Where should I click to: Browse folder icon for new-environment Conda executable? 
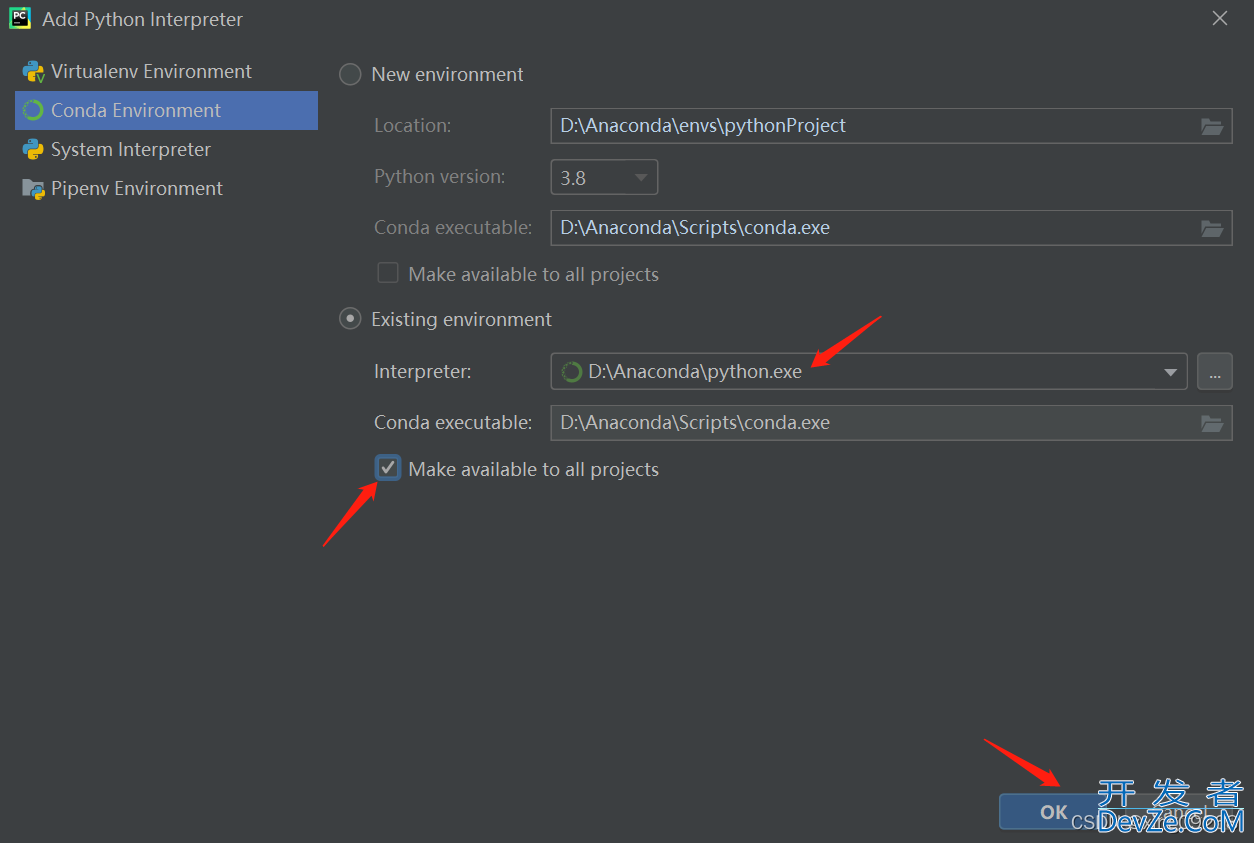point(1212,228)
